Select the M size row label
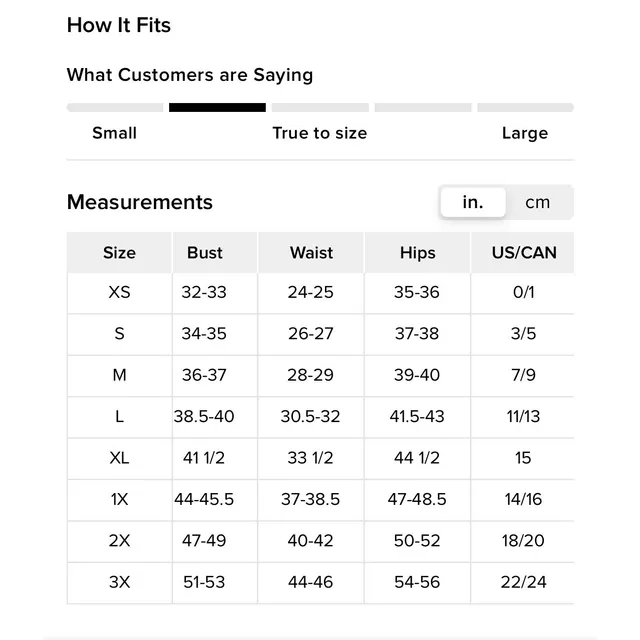This screenshot has width=640, height=640. [x=119, y=375]
